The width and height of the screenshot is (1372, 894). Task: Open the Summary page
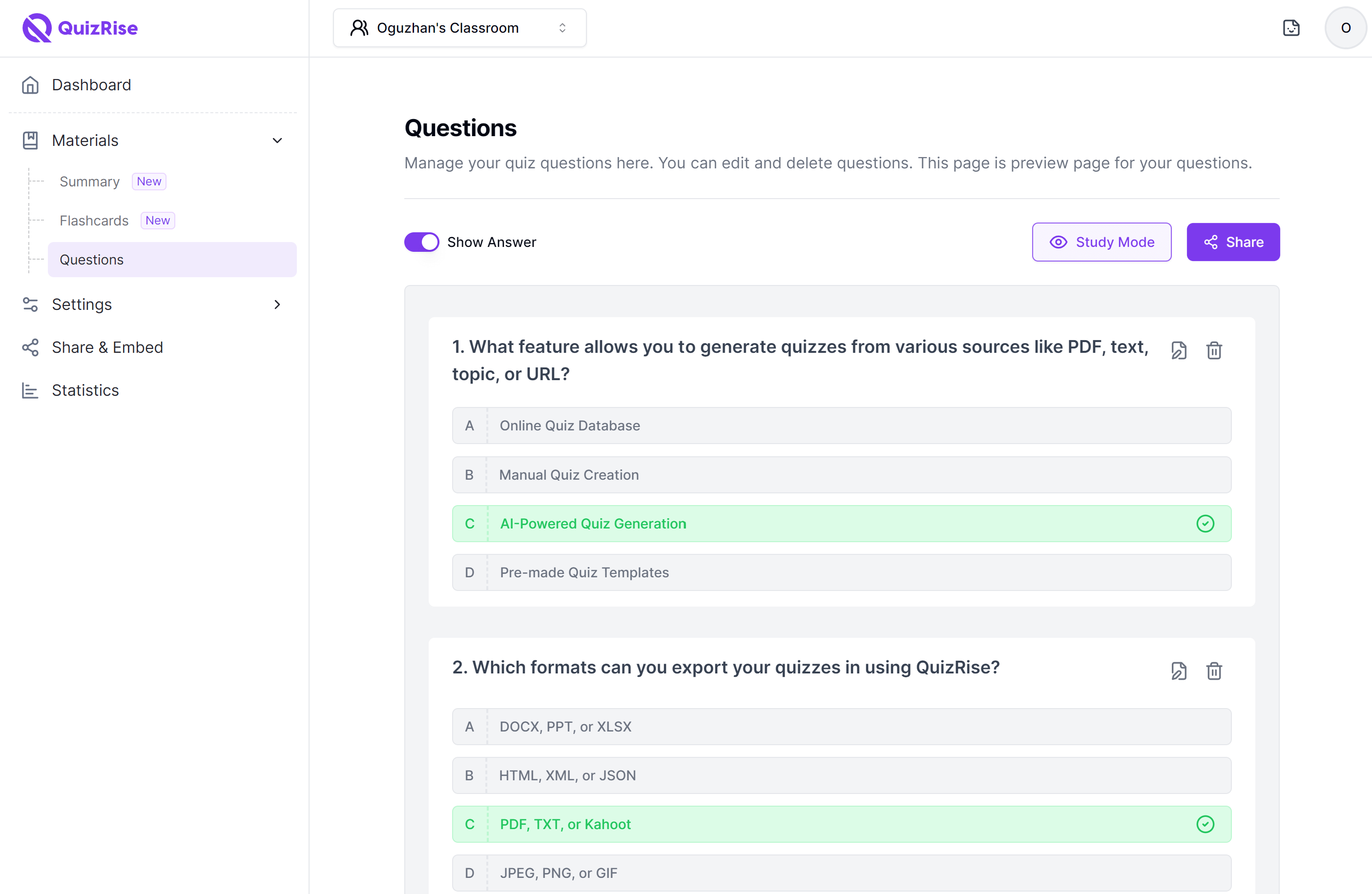coord(90,182)
